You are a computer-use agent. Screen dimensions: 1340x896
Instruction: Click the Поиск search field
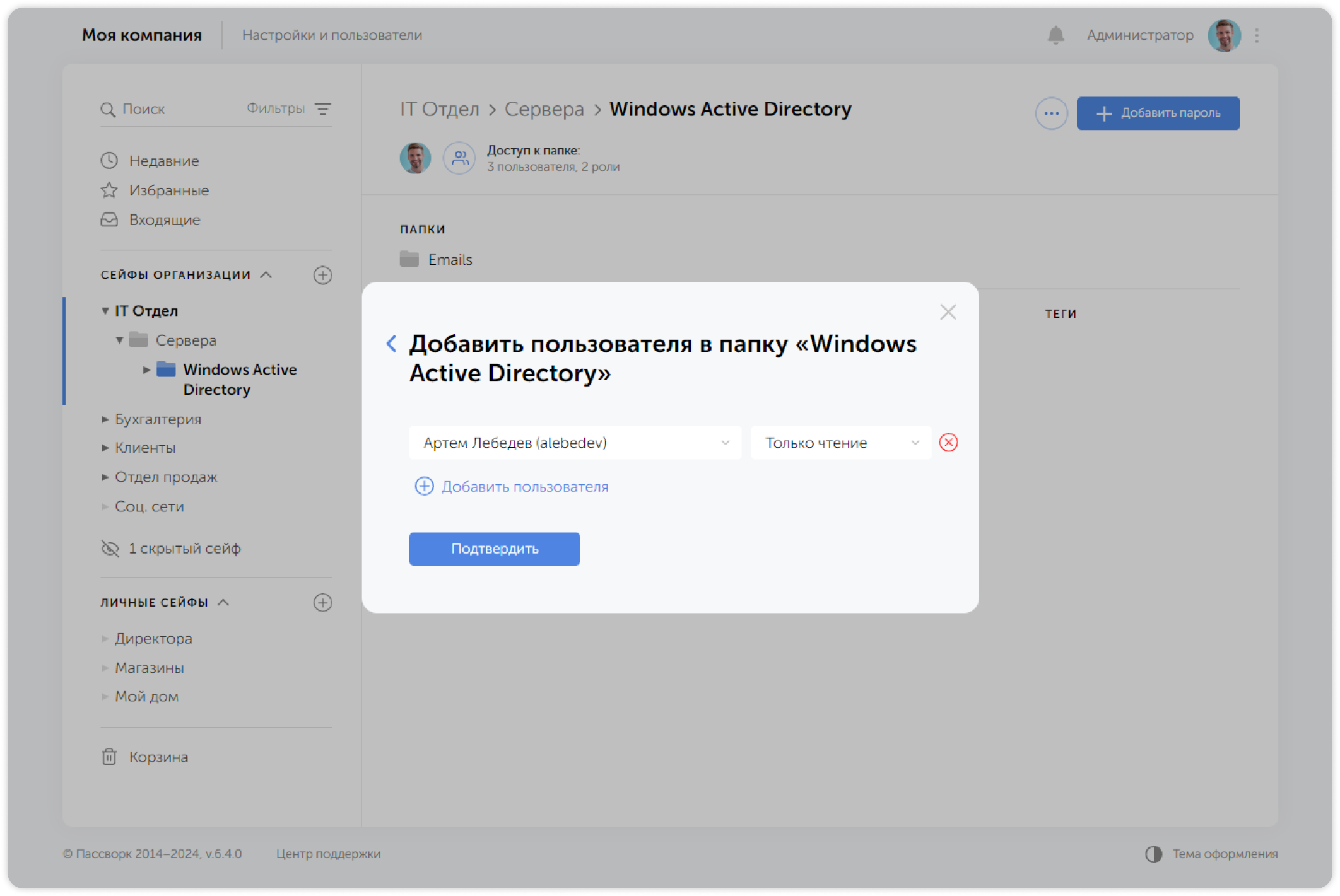point(164,109)
